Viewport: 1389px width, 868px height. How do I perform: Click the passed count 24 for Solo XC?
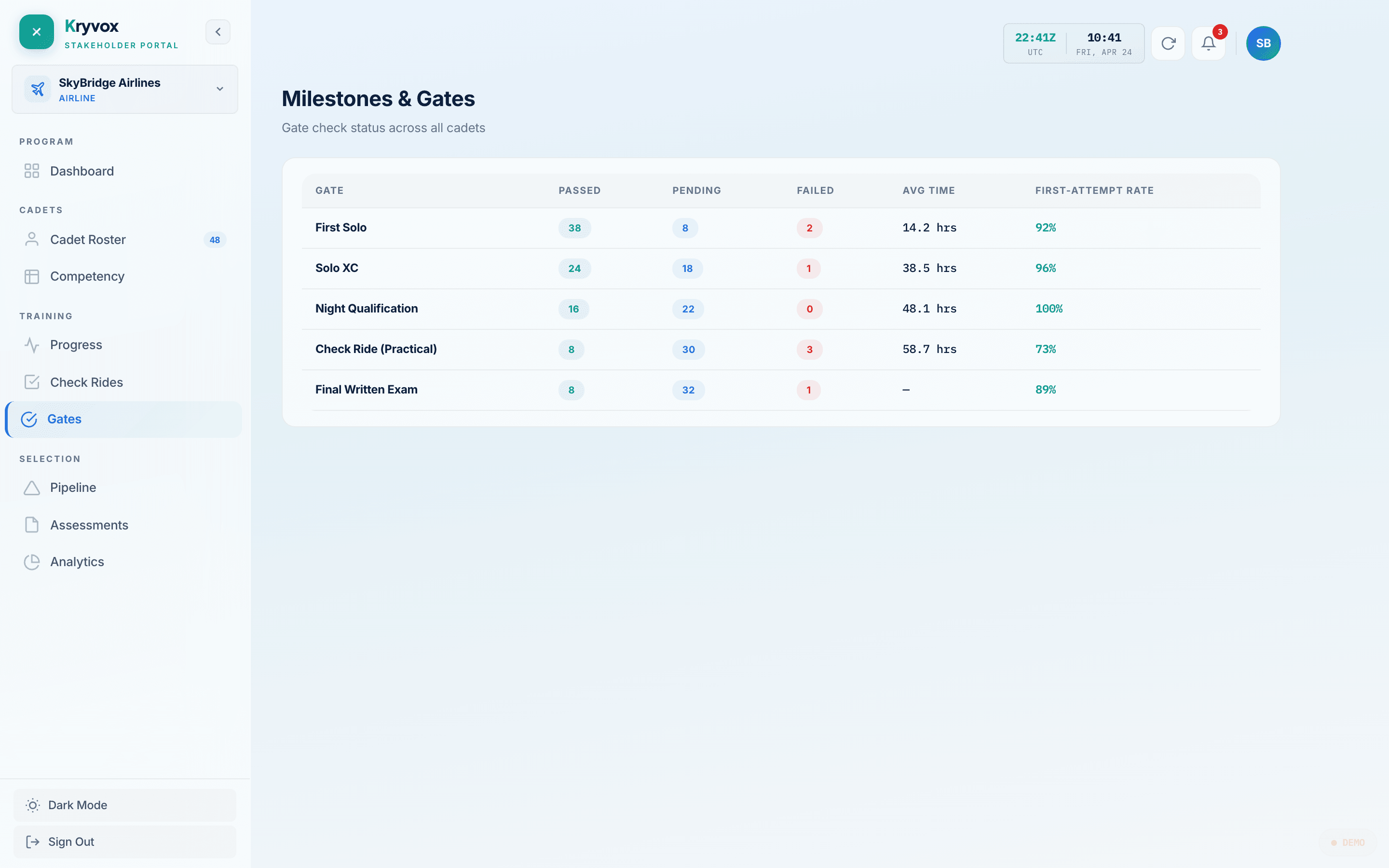point(574,269)
